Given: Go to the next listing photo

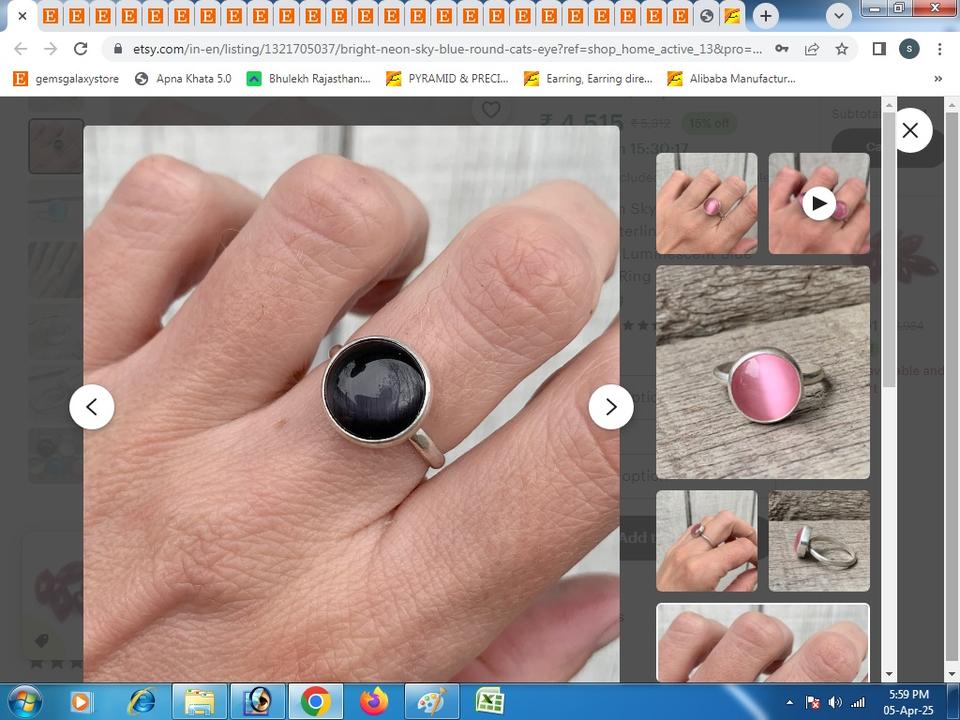Looking at the screenshot, I should (x=611, y=407).
